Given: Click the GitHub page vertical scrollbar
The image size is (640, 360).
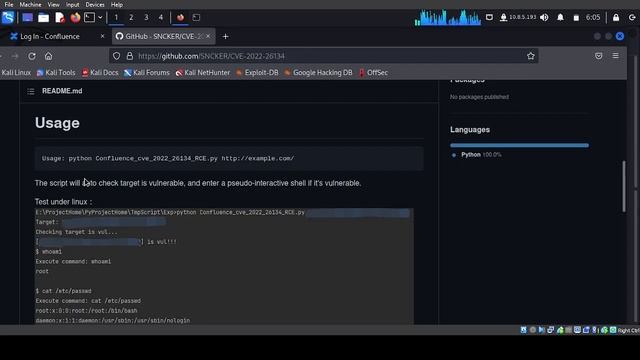Looking at the screenshot, I should [x=624, y=187].
